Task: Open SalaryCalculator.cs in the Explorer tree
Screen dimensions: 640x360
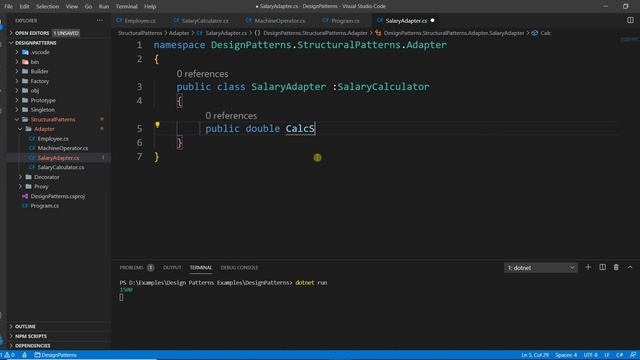Action: pos(61,167)
